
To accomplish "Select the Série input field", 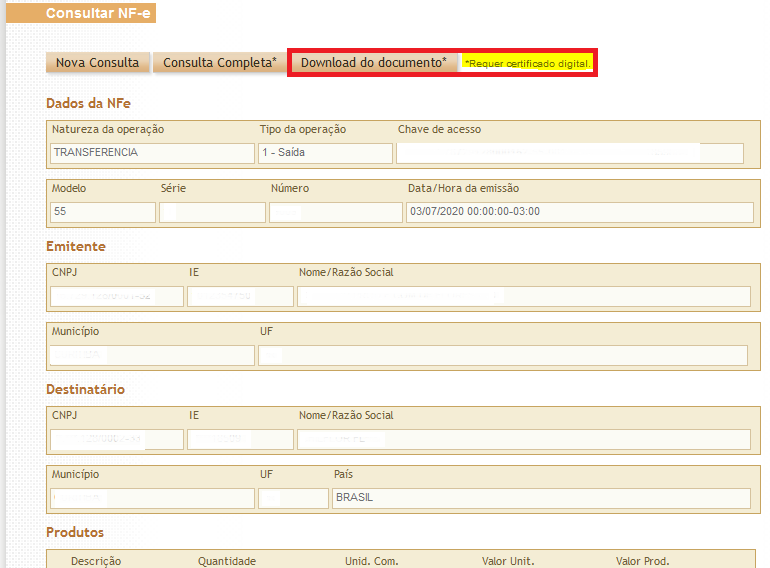I will point(212,212).
